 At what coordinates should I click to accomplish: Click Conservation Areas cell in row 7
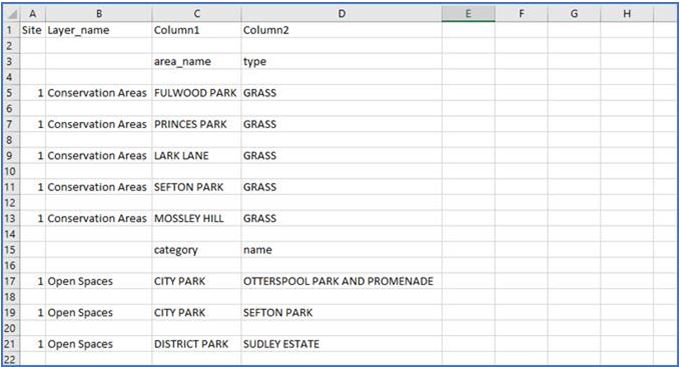tap(99, 124)
